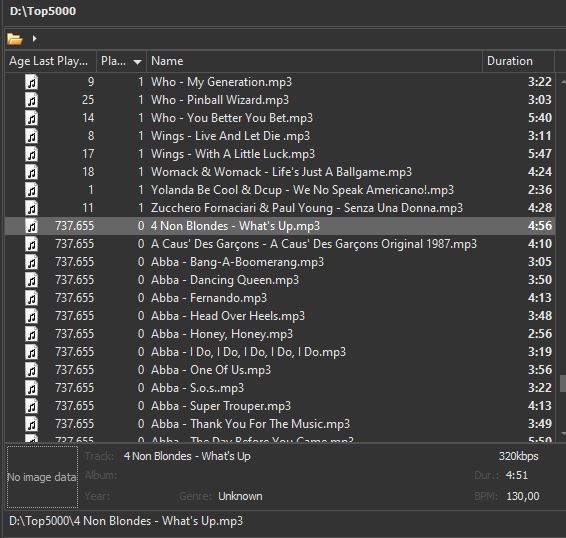Click music icon of Who - Pinball Wizard
This screenshot has height=538, width=566.
pos(31,100)
